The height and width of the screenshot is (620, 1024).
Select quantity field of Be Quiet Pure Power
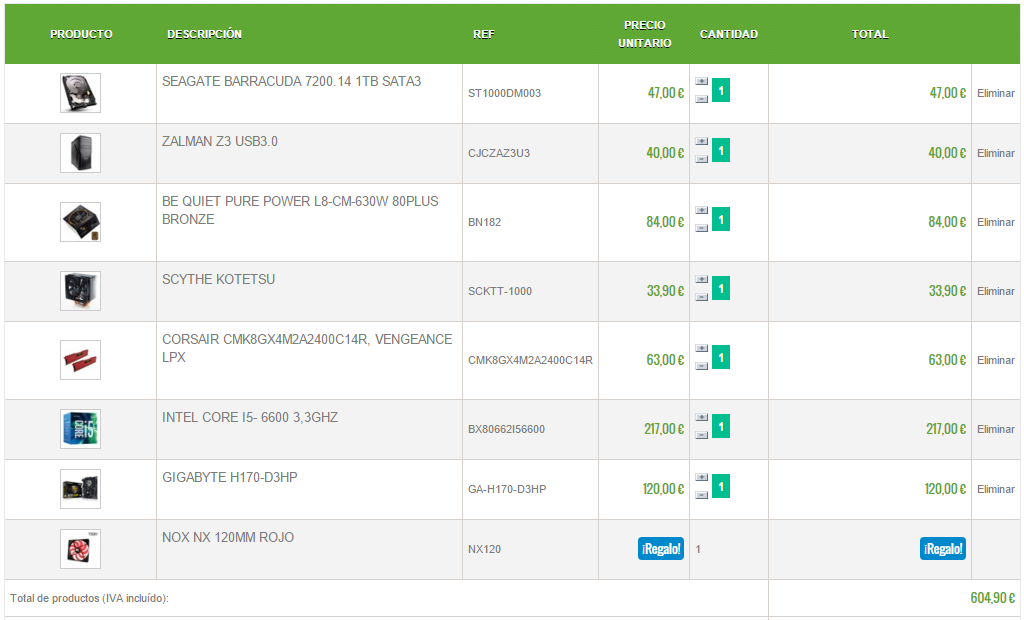coord(721,219)
